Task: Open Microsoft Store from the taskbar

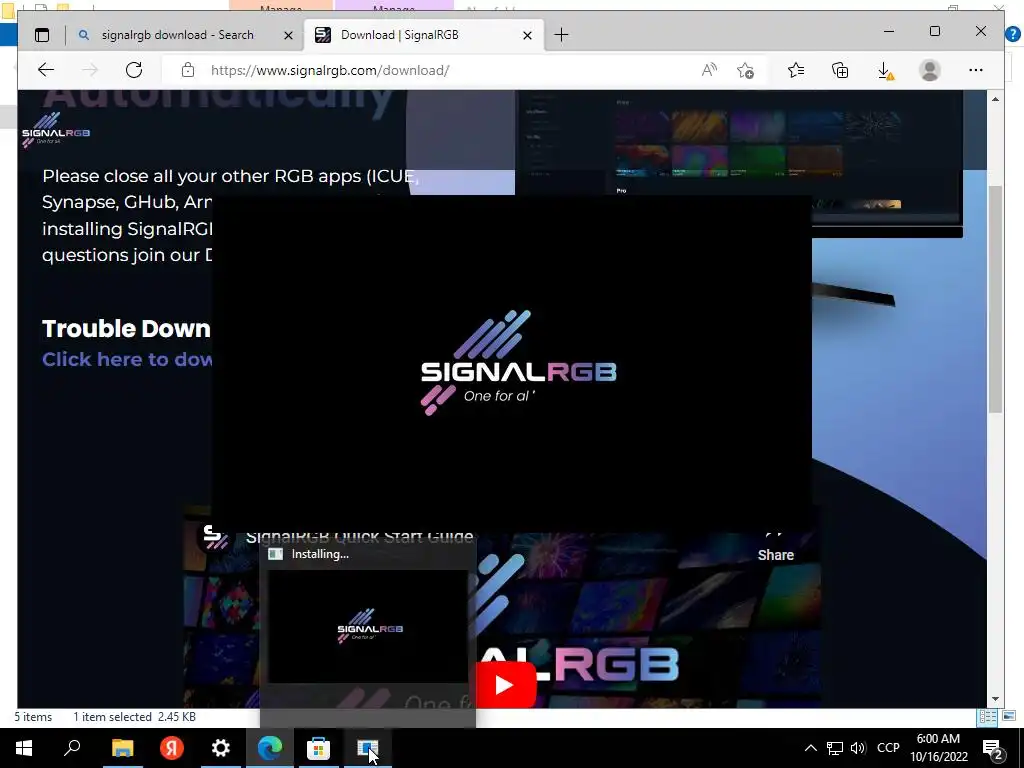Action: click(319, 748)
